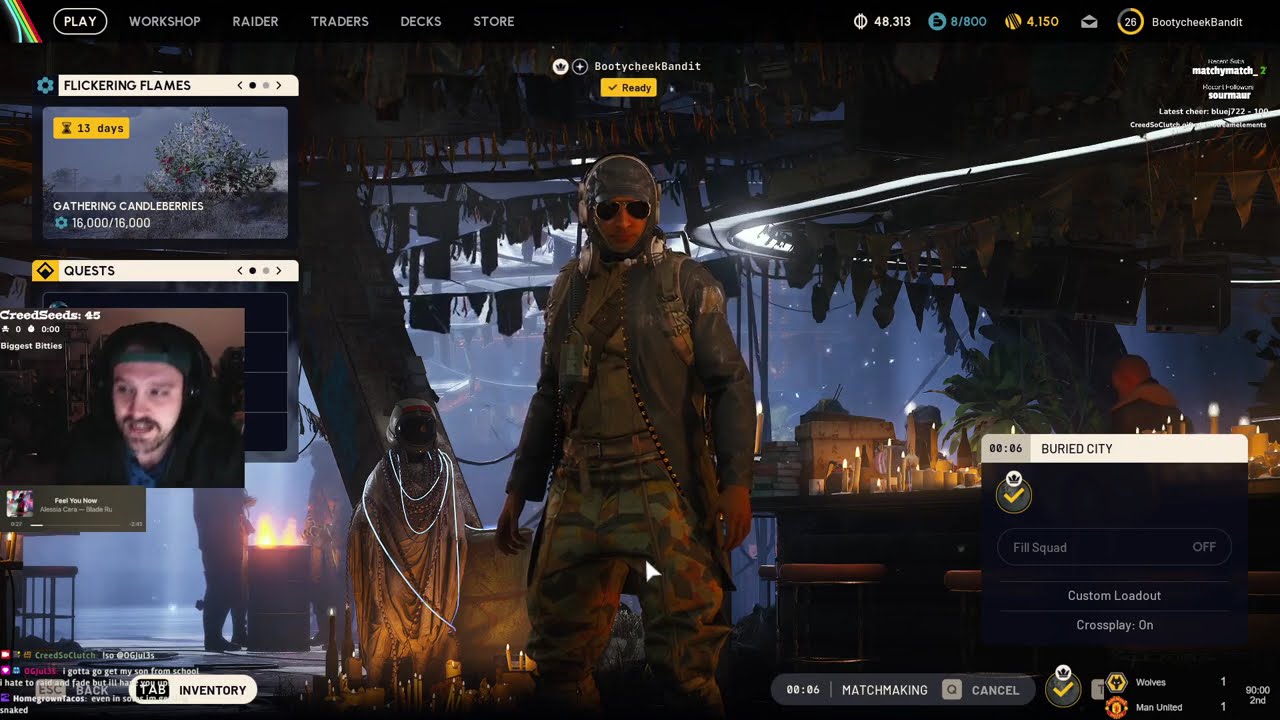Click the matchmaking 00:06 timer in map panel
Screen dimensions: 1280x720
click(1005, 449)
